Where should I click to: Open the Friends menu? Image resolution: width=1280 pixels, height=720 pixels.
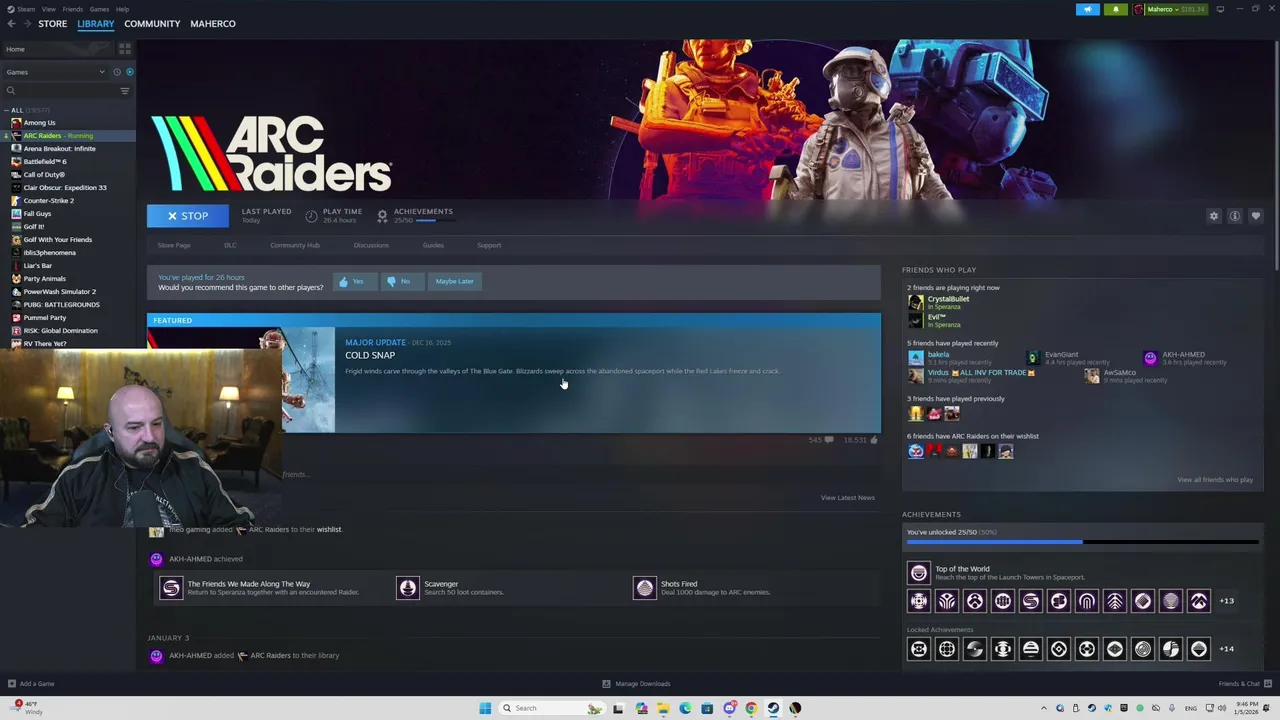73,9
